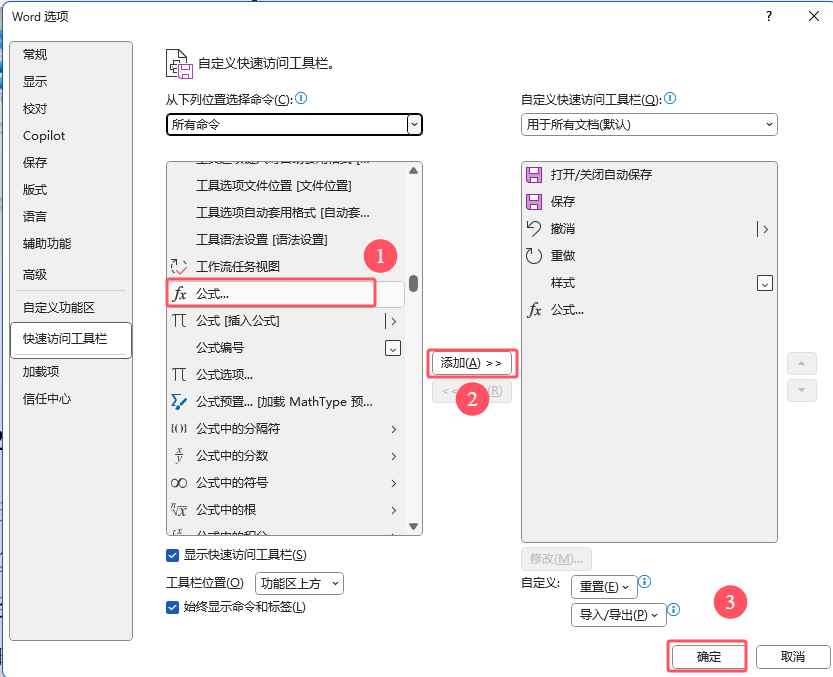Screen dimensions: 833x677
Task: Click the info icon beside 重置(E)
Action: [644, 582]
